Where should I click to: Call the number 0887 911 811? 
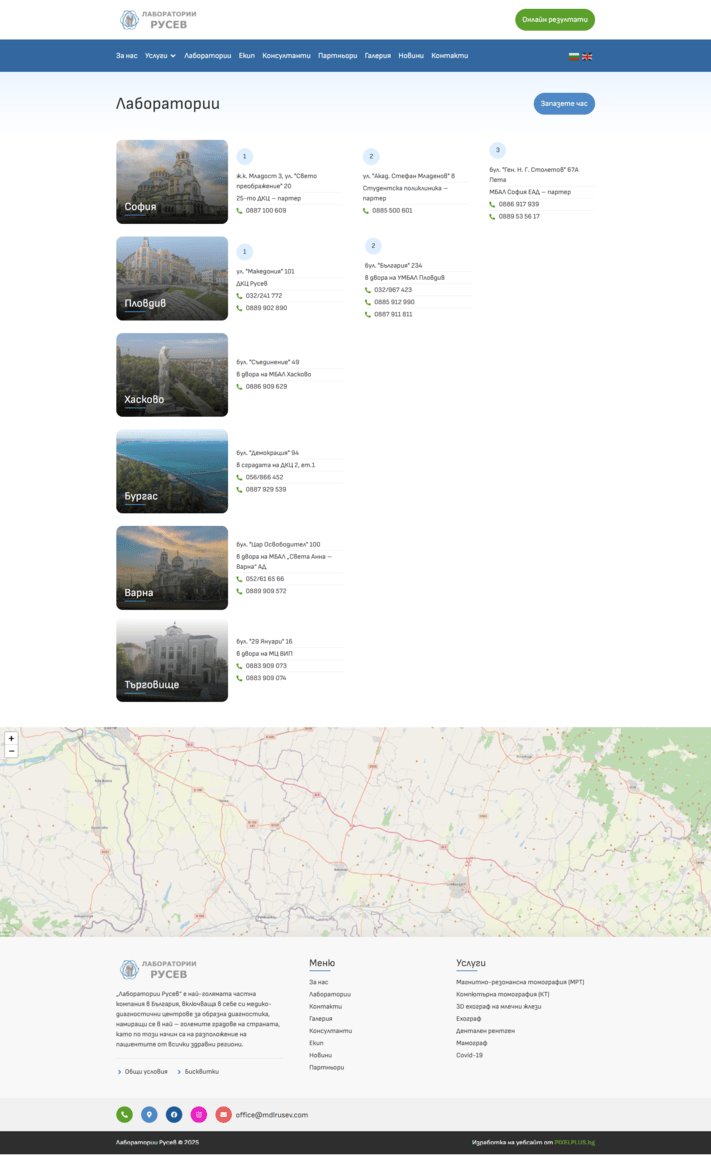(393, 314)
